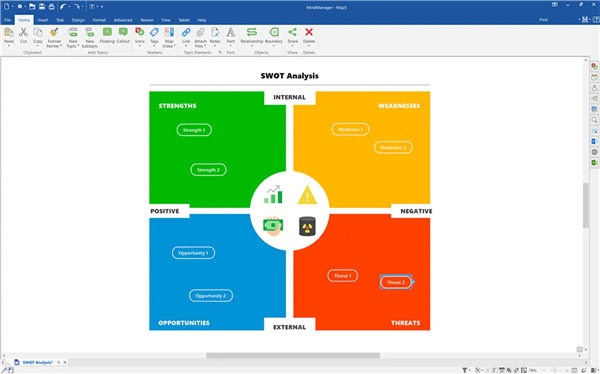Open the Outlook pane icon in sidebar
The height and width of the screenshot is (374, 600).
[x=594, y=141]
